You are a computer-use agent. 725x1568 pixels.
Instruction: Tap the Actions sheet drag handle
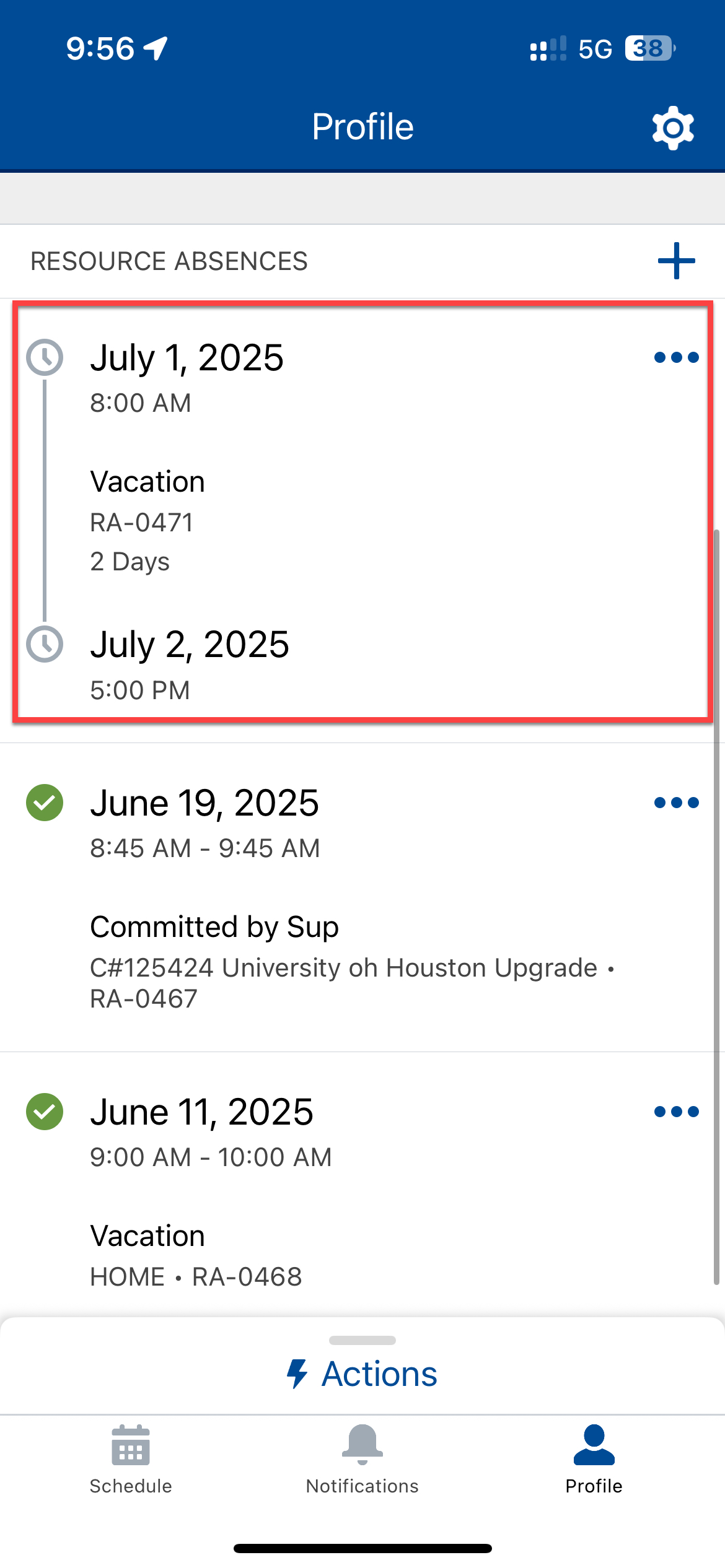coord(362,1340)
